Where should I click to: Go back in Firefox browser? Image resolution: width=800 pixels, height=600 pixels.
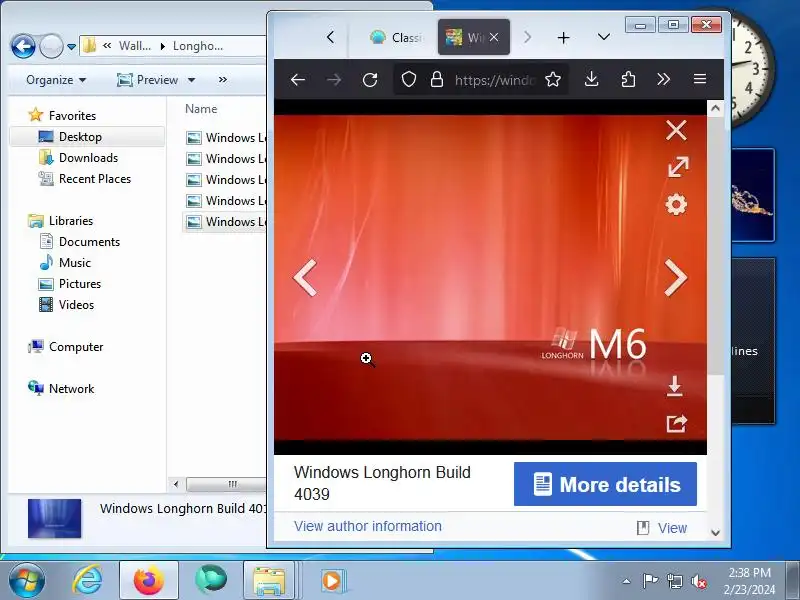(297, 80)
